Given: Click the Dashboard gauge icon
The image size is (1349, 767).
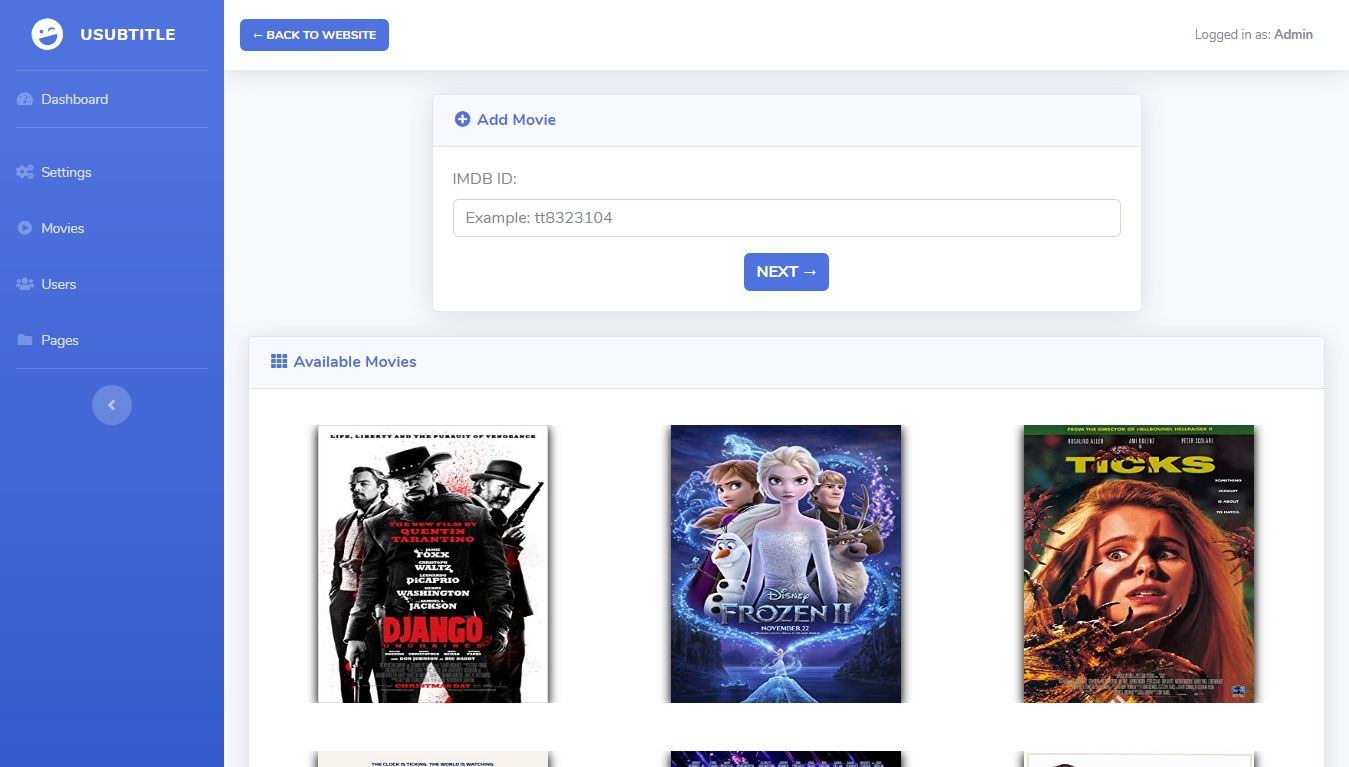Looking at the screenshot, I should (x=25, y=99).
